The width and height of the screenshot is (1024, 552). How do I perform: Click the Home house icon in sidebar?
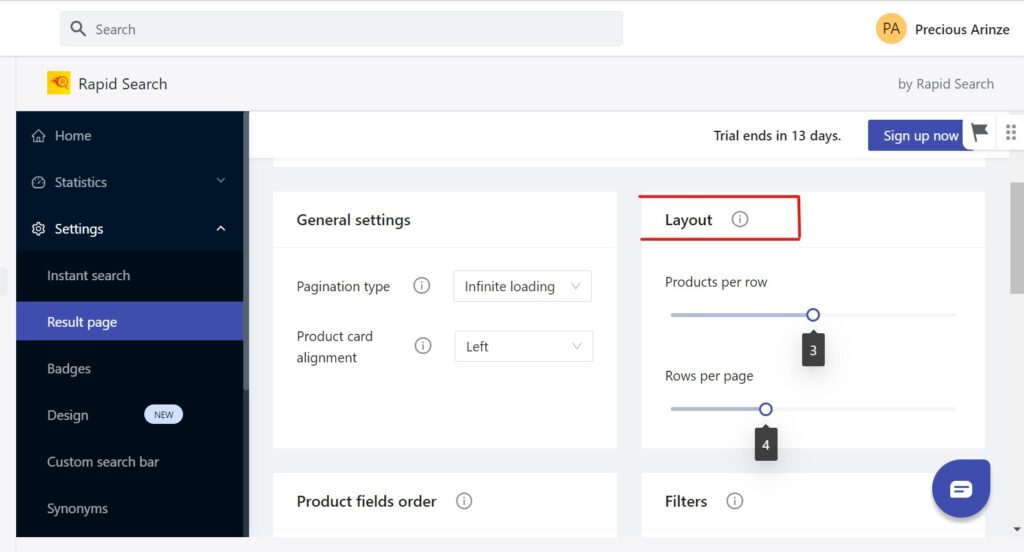tap(39, 136)
